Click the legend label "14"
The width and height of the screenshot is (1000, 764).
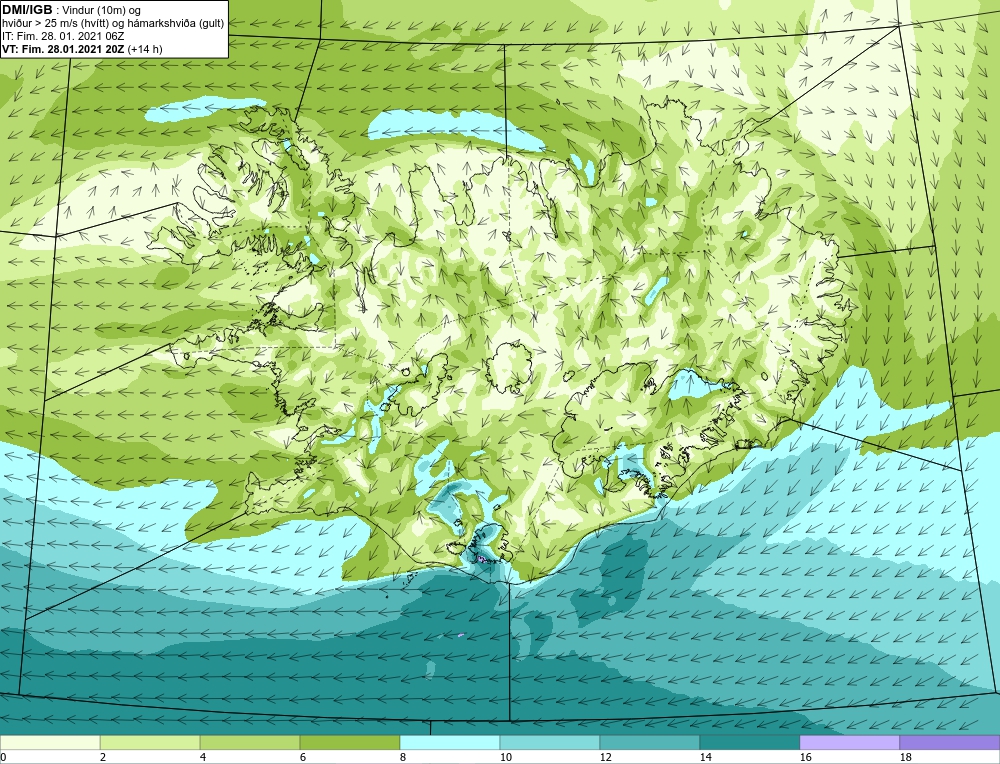[x=706, y=758]
